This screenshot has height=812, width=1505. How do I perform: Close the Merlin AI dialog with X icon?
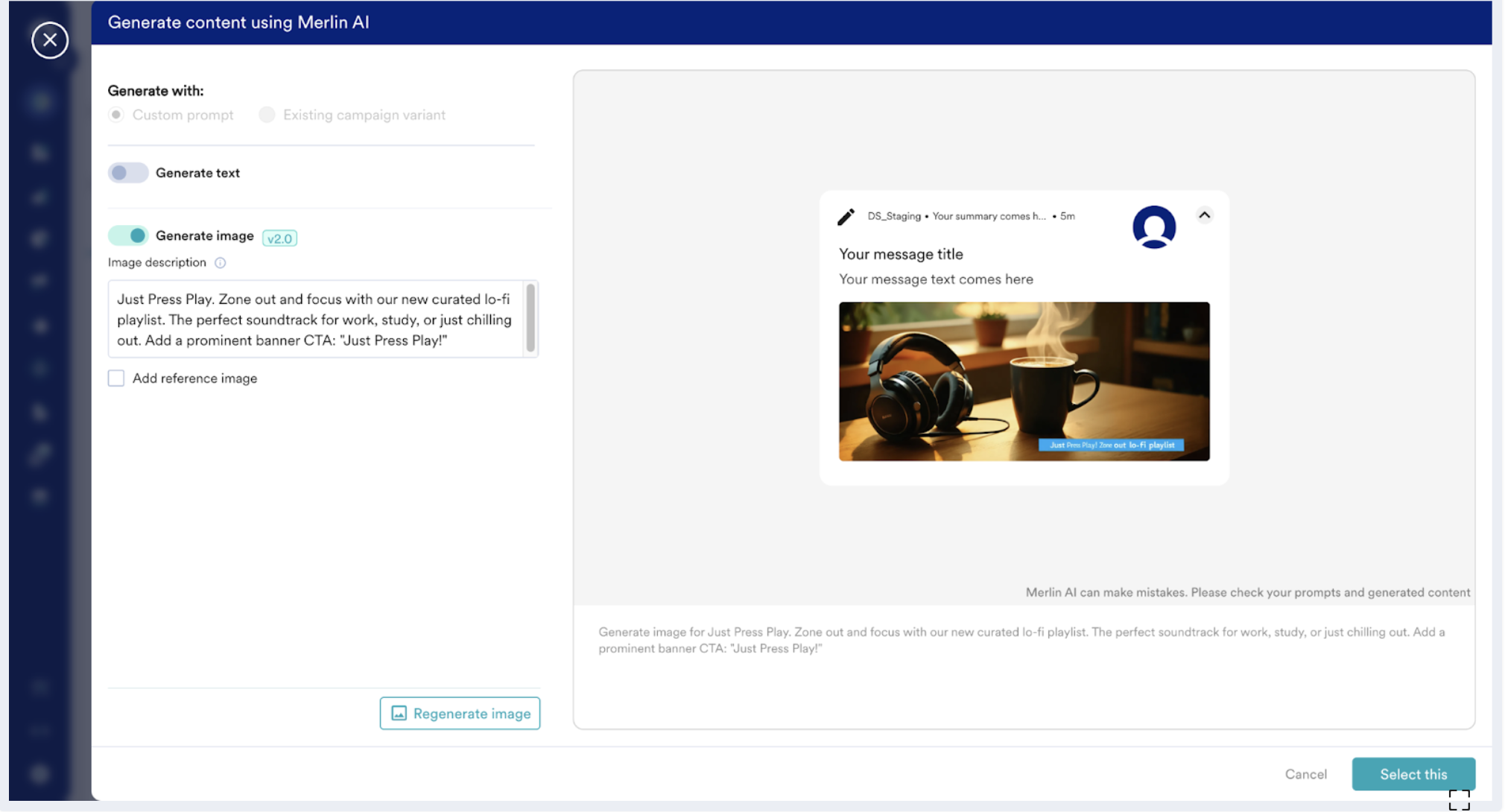pos(50,40)
